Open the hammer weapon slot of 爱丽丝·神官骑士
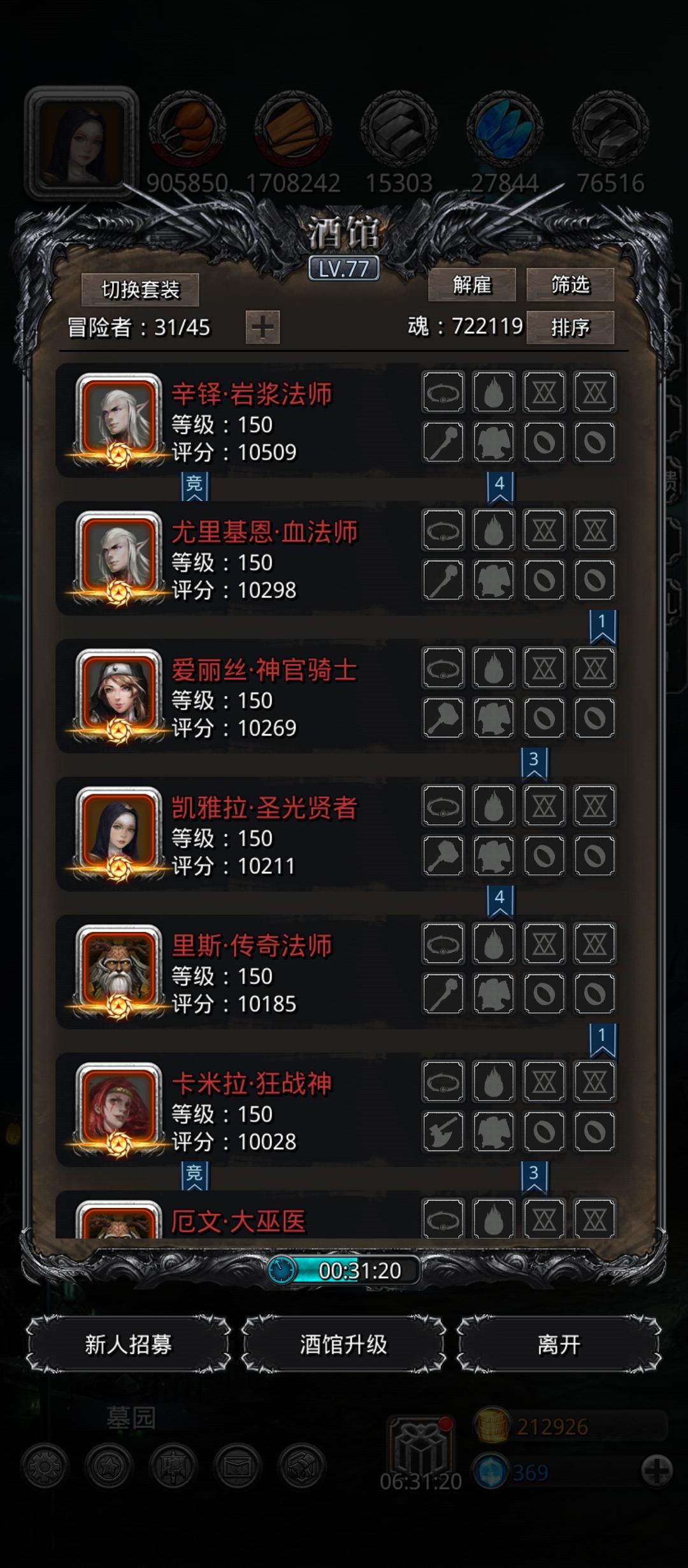The image size is (688, 1568). tap(443, 718)
